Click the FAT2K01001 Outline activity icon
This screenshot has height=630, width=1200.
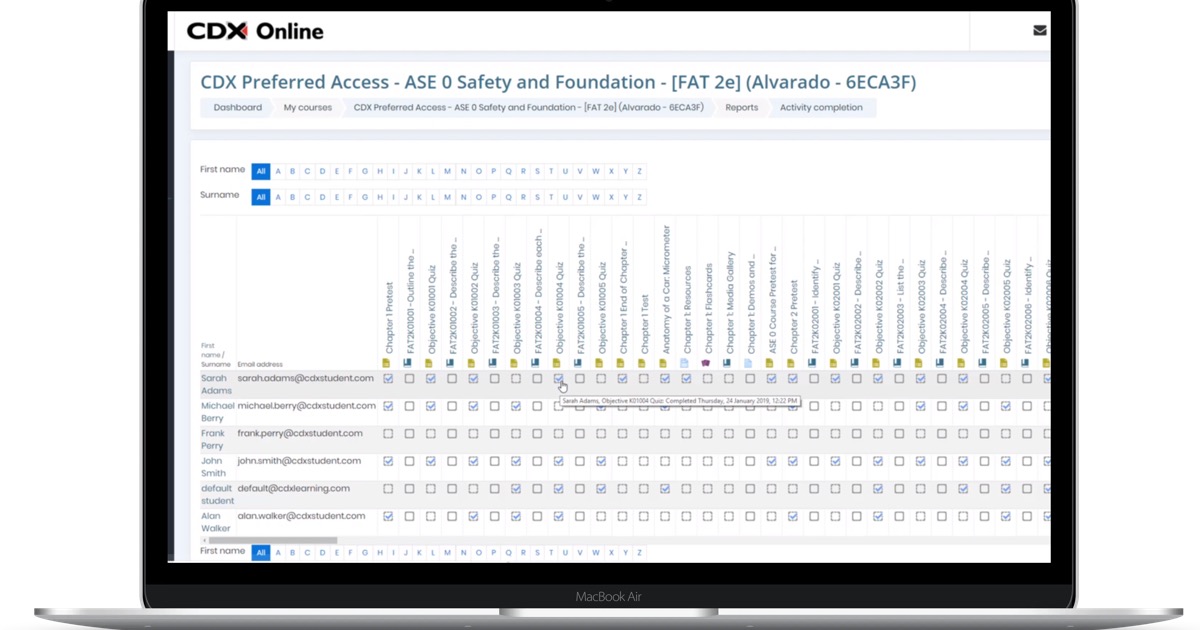coord(408,363)
